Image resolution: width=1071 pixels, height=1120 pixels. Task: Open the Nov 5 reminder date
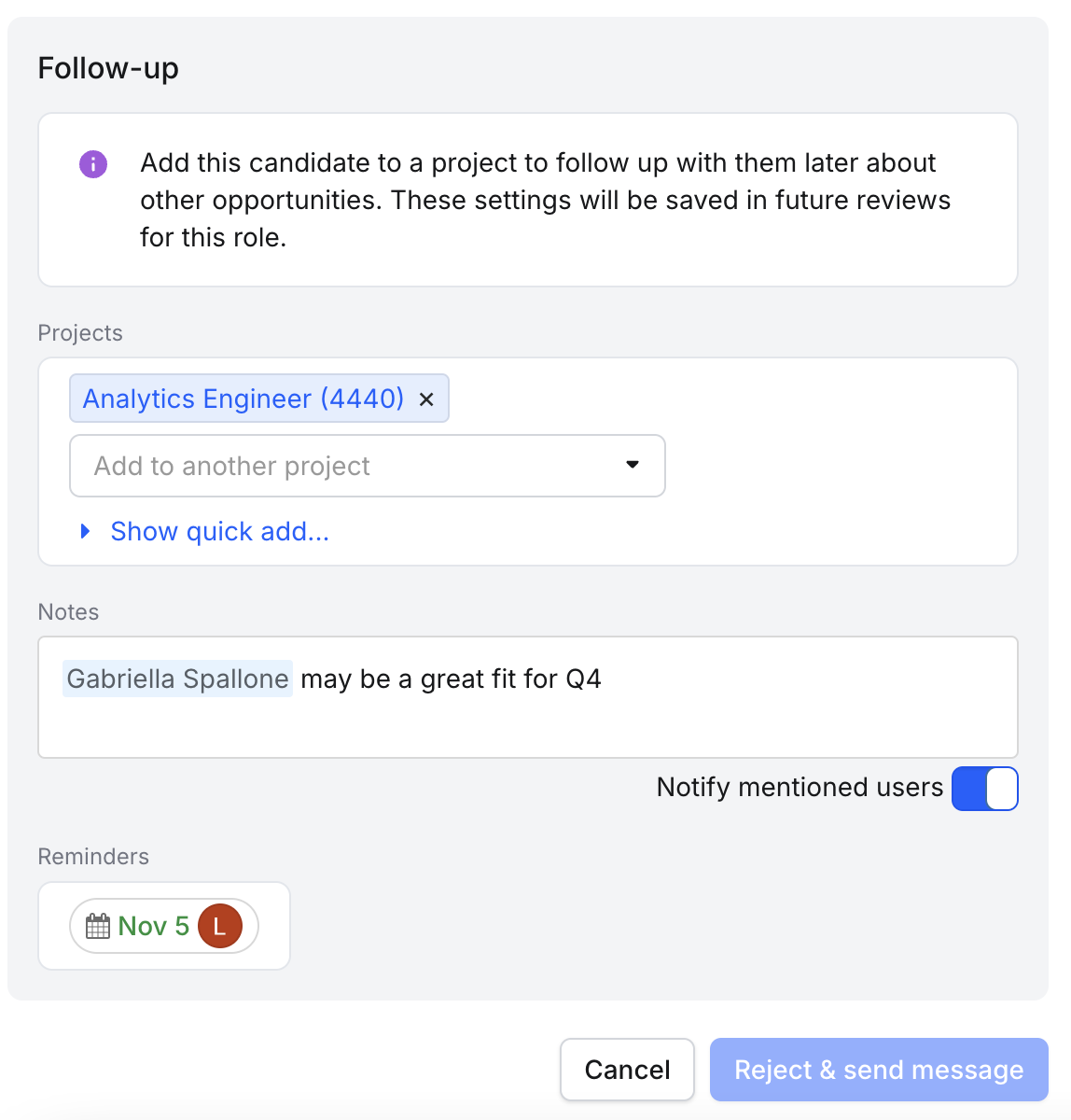tap(153, 926)
